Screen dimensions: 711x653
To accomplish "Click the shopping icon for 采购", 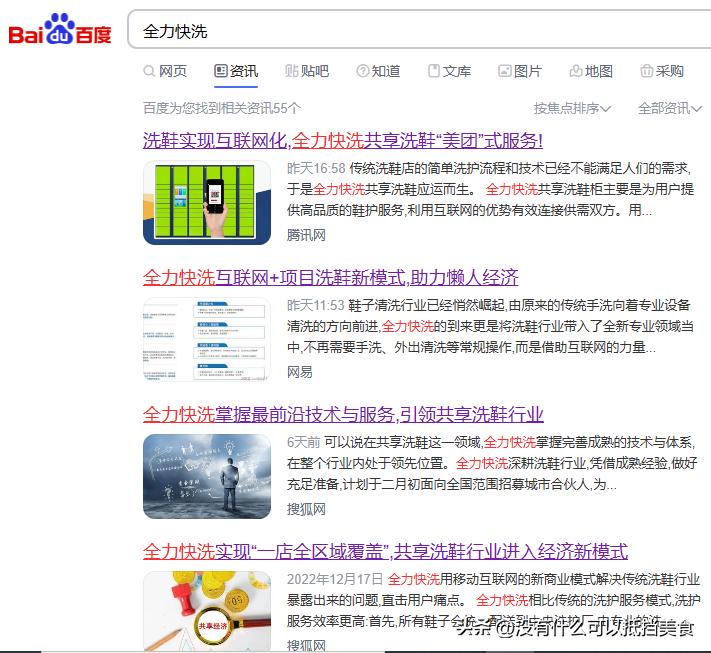I will 647,71.
